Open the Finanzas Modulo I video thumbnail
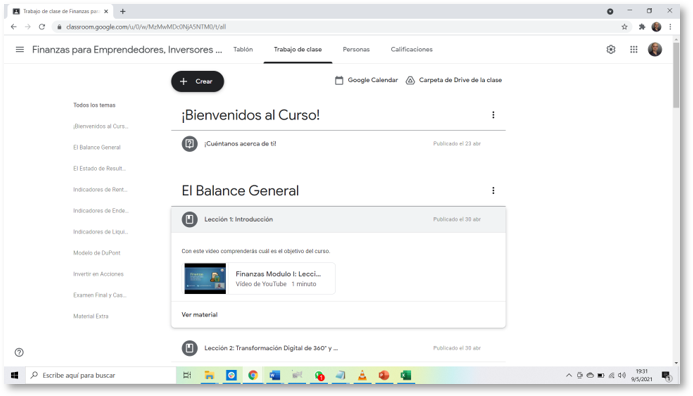The image size is (693, 396). [205, 278]
